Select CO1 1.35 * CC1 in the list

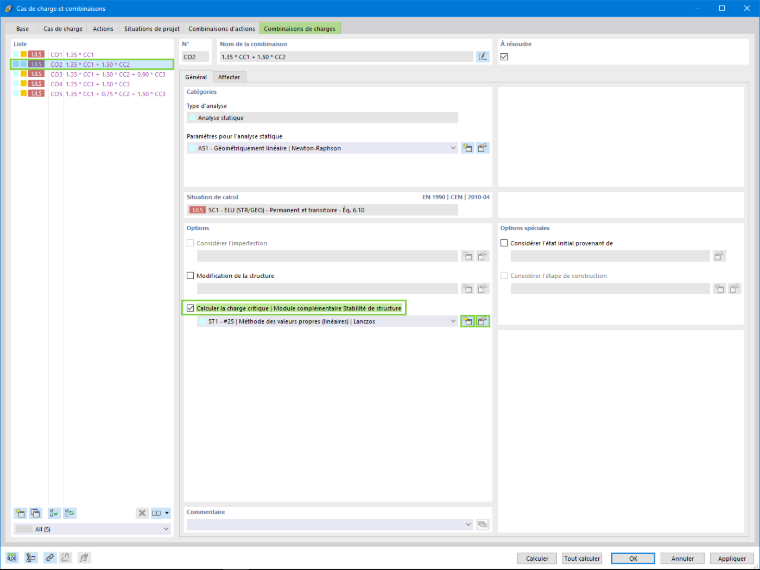[92, 54]
